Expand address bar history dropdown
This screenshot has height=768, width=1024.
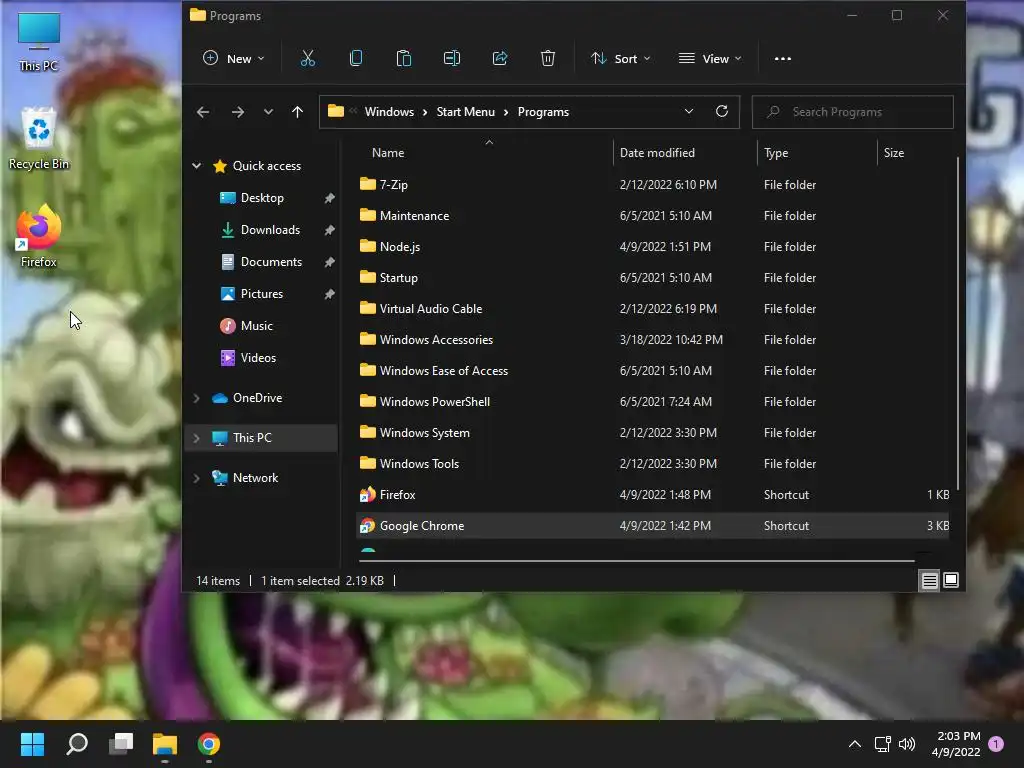point(688,112)
